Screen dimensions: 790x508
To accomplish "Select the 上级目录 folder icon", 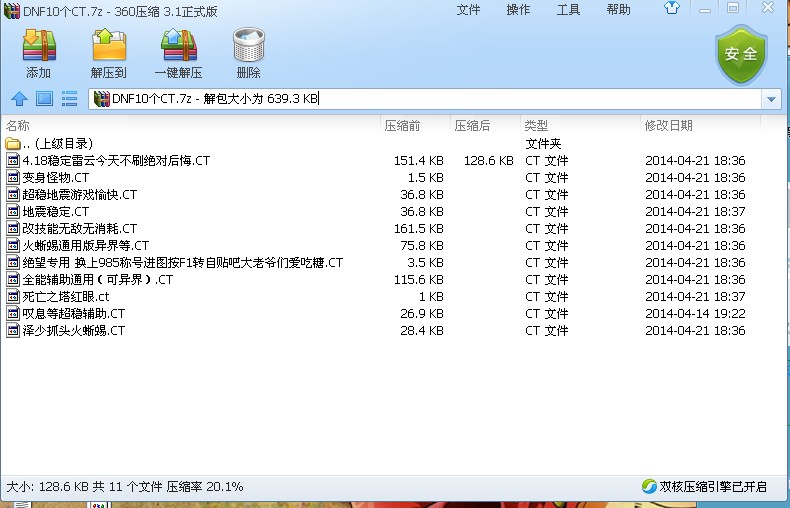I will 13,144.
